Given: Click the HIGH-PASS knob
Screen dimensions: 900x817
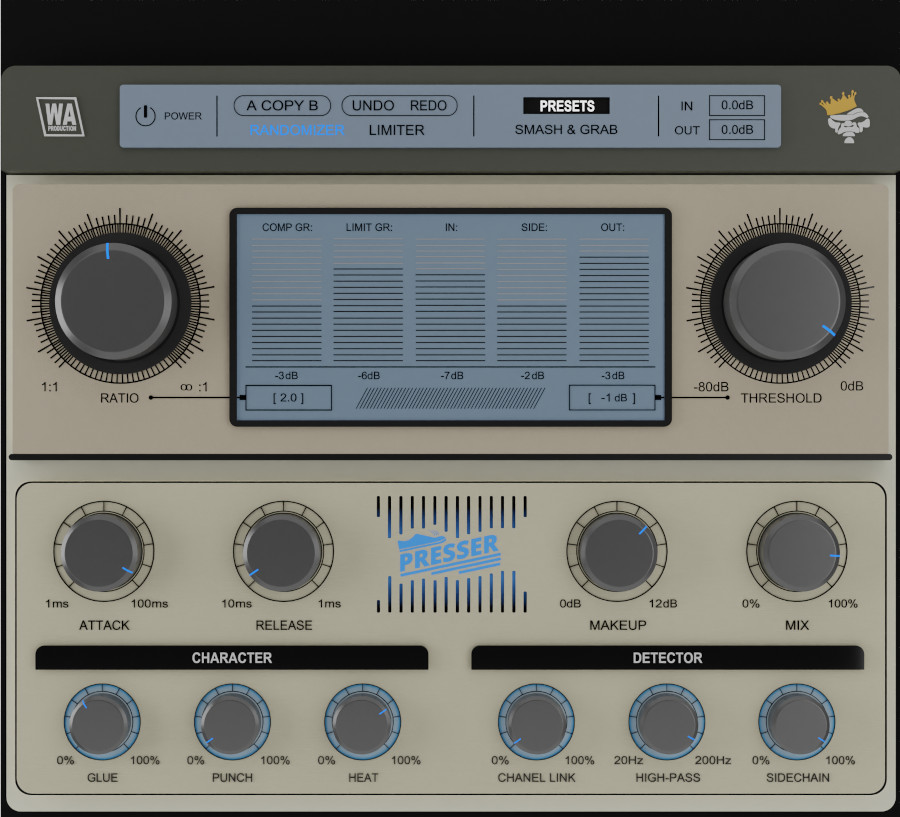Looking at the screenshot, I should tap(667, 721).
